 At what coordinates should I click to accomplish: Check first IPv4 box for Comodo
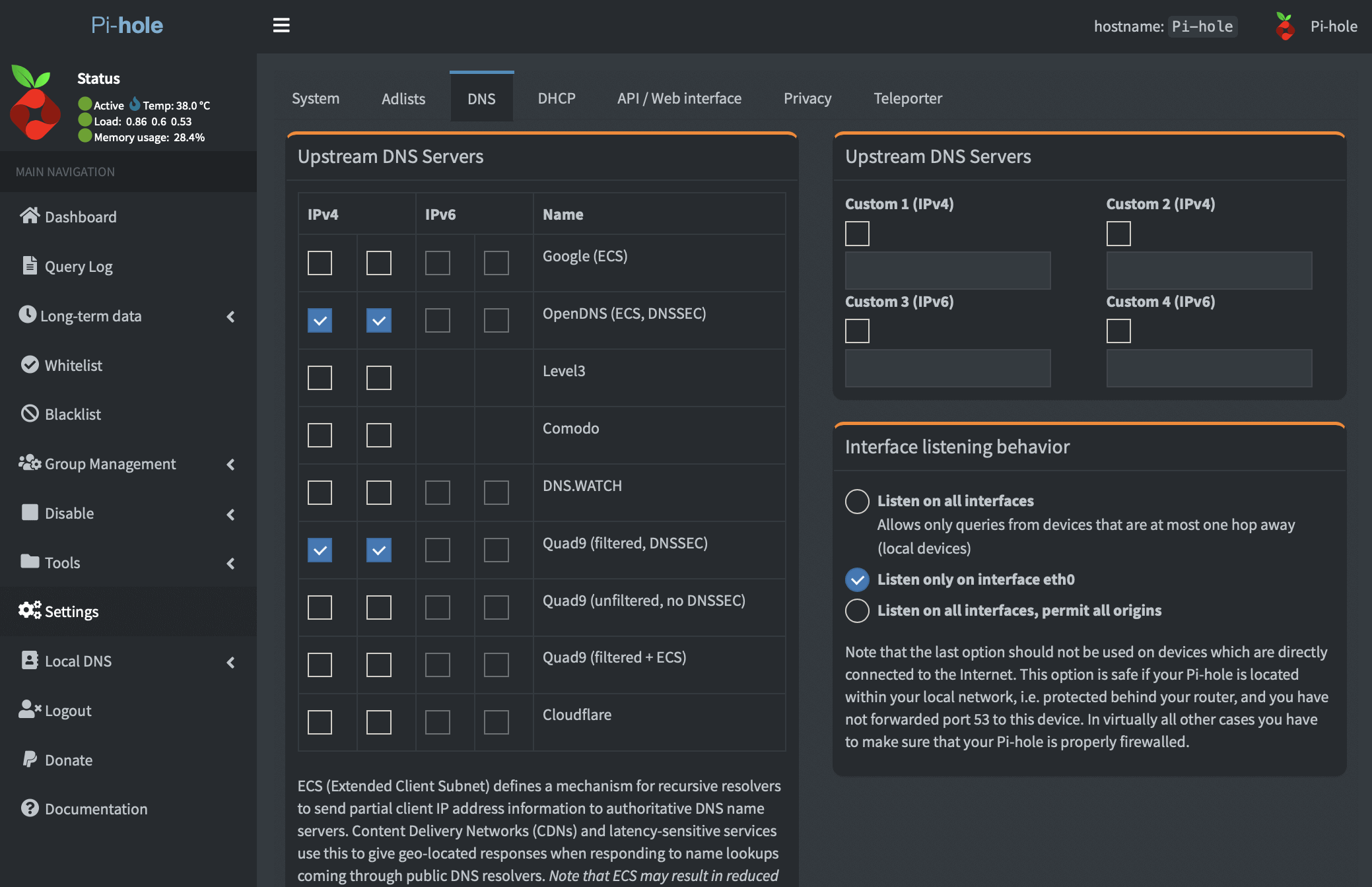320,435
